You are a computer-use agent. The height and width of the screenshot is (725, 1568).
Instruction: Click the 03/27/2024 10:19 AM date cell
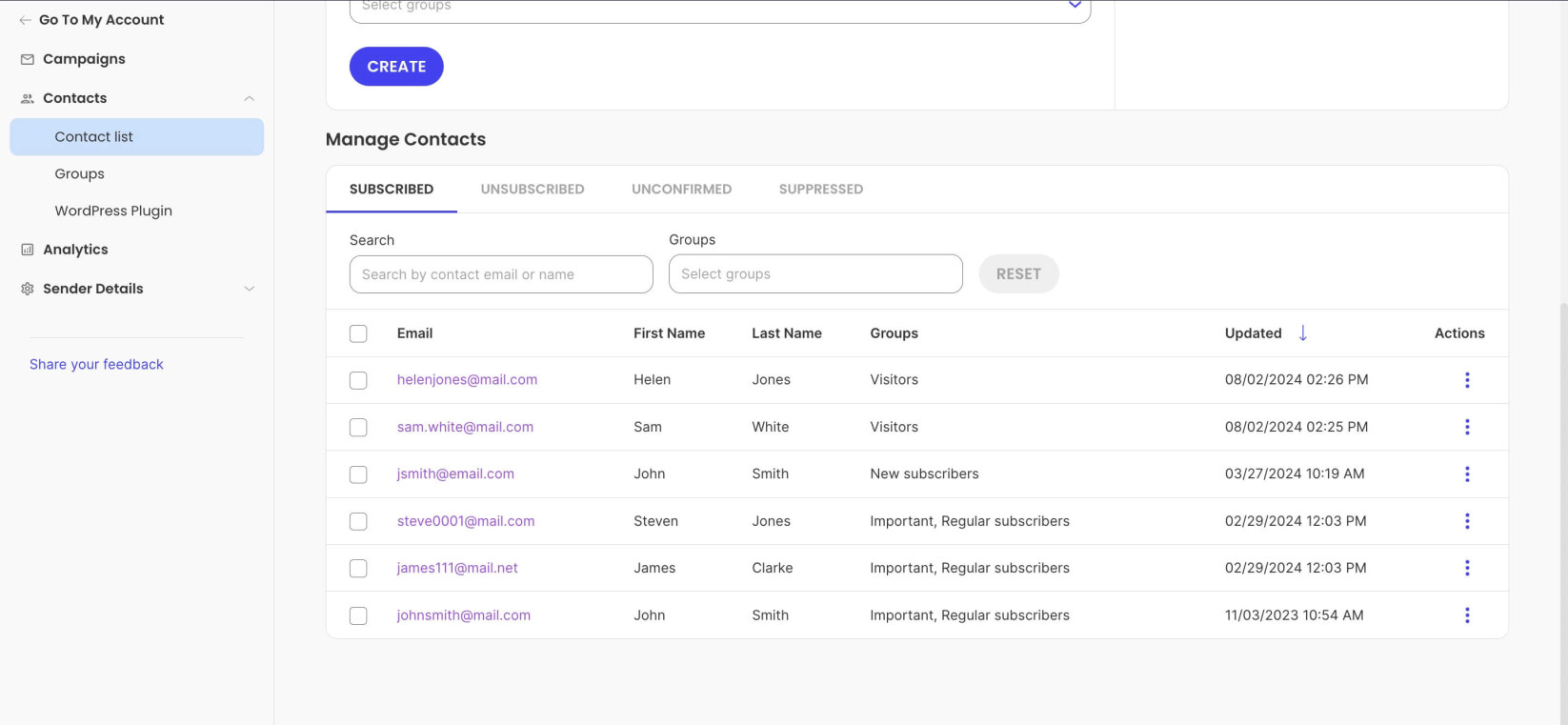pyautogui.click(x=1295, y=473)
